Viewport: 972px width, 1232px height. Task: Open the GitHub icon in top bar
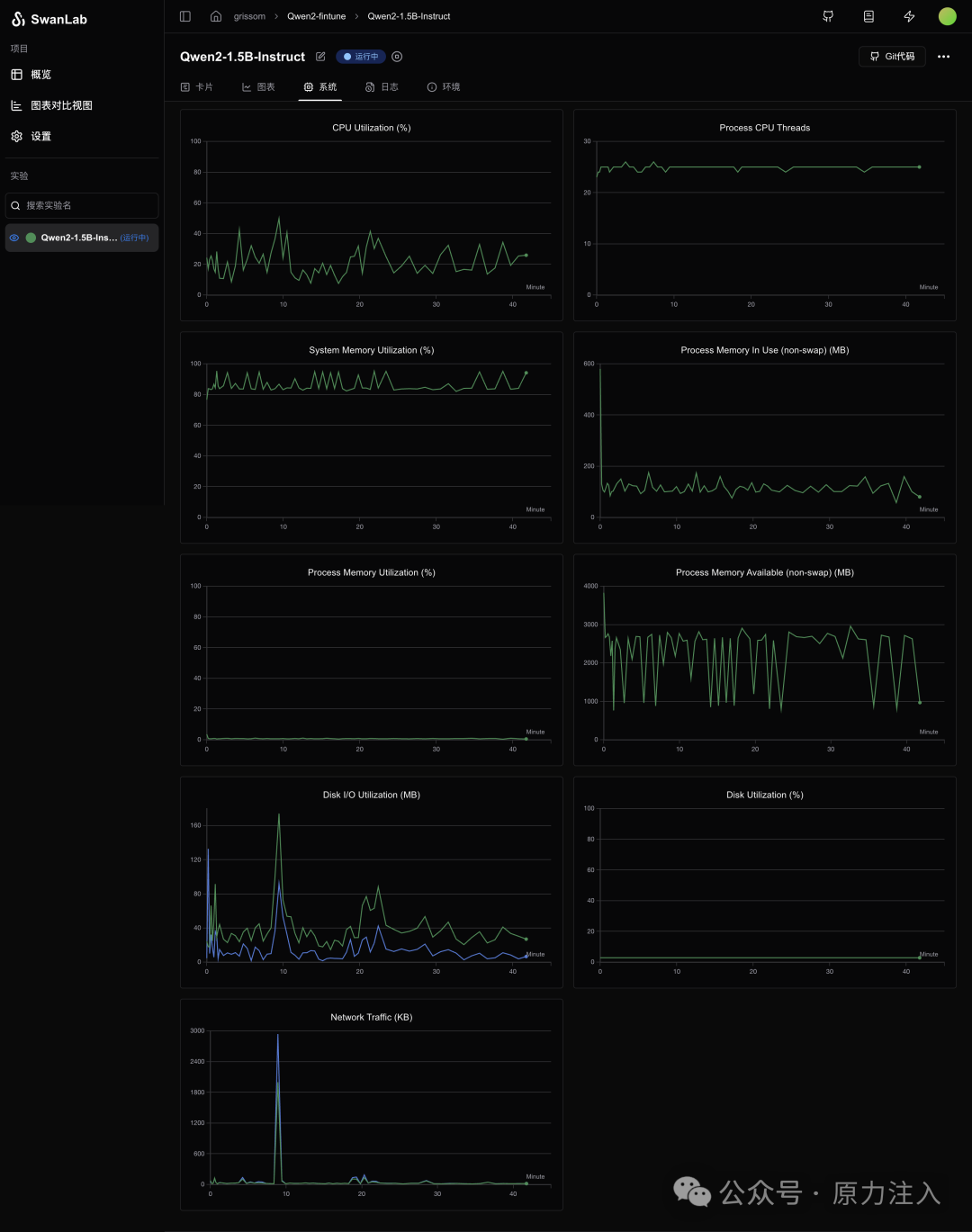(828, 16)
